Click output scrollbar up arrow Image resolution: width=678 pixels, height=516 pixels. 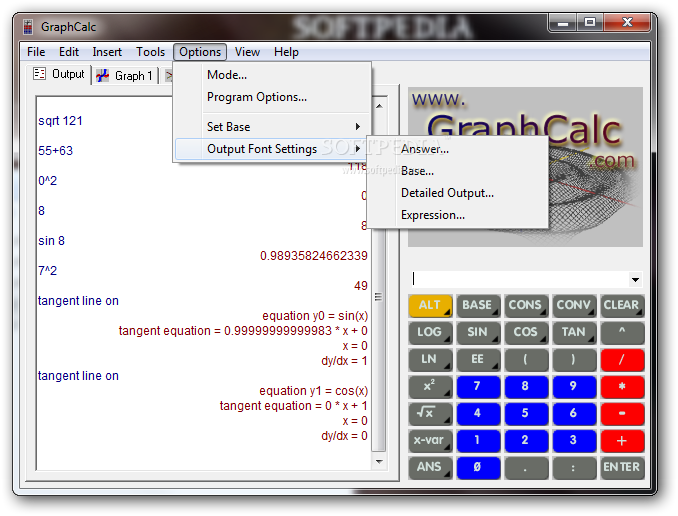click(379, 106)
